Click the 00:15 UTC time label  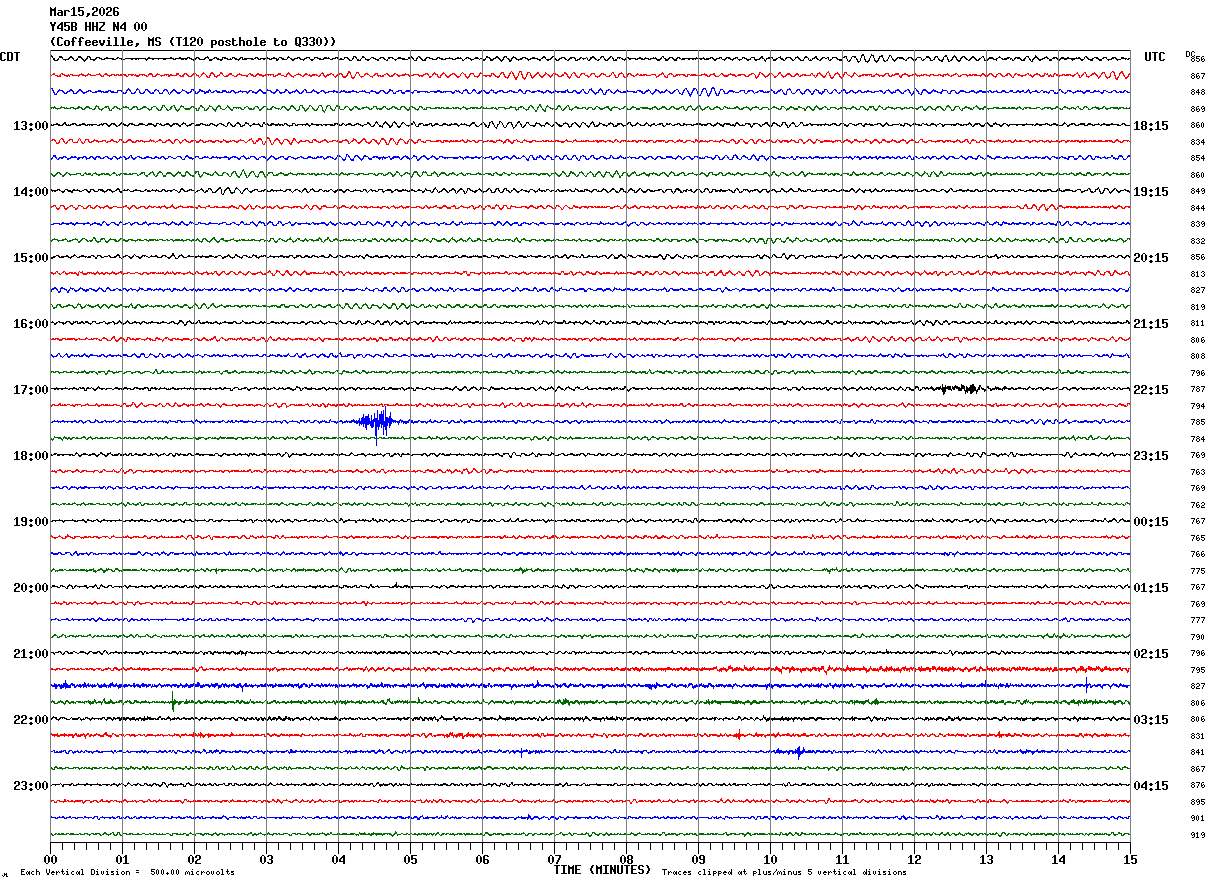[x=1151, y=522]
